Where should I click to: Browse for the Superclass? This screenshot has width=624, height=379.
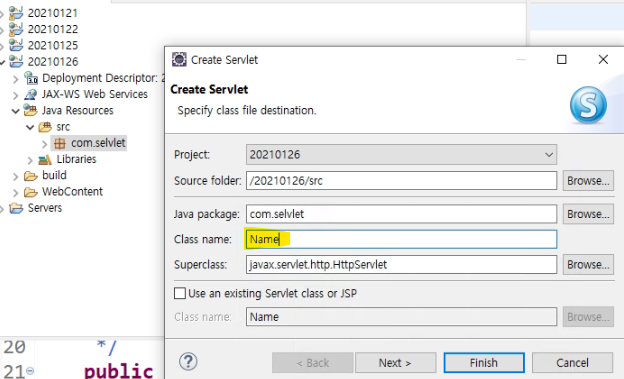click(588, 265)
